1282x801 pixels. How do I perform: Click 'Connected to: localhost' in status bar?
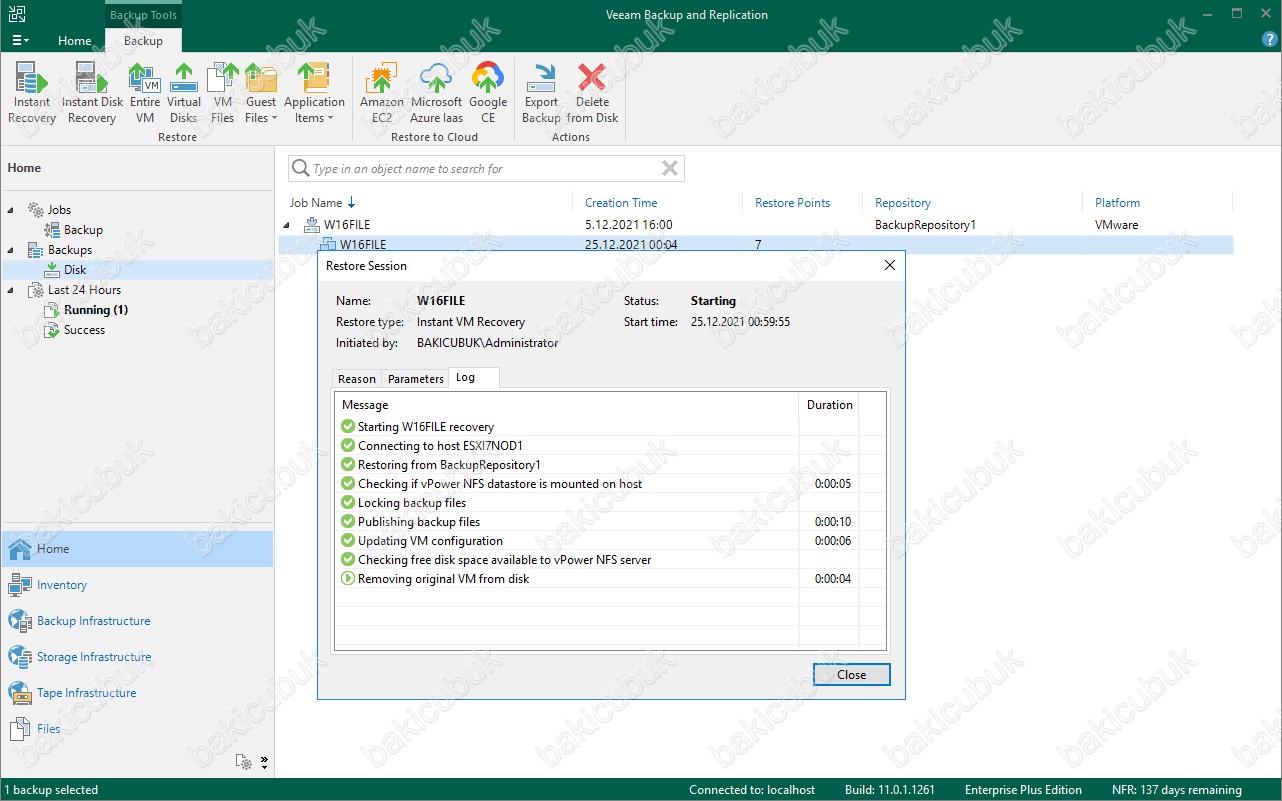point(752,790)
